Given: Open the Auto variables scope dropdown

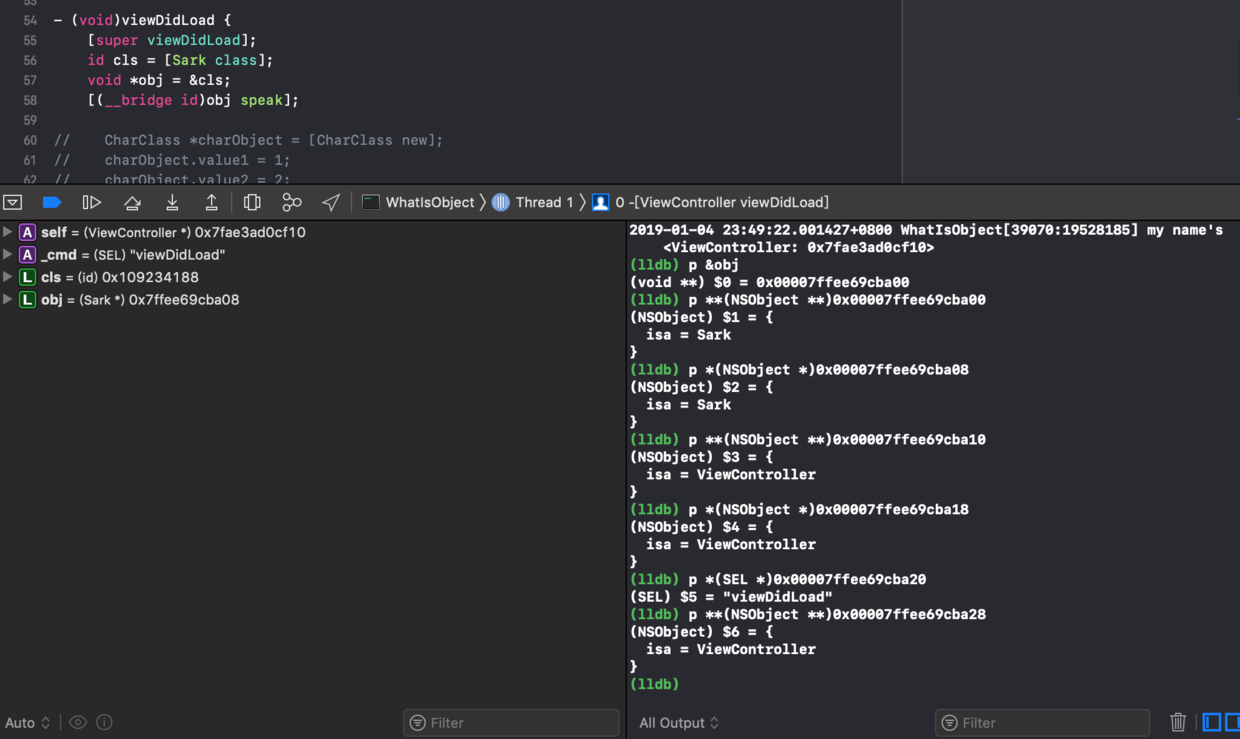Looking at the screenshot, I should 27,723.
